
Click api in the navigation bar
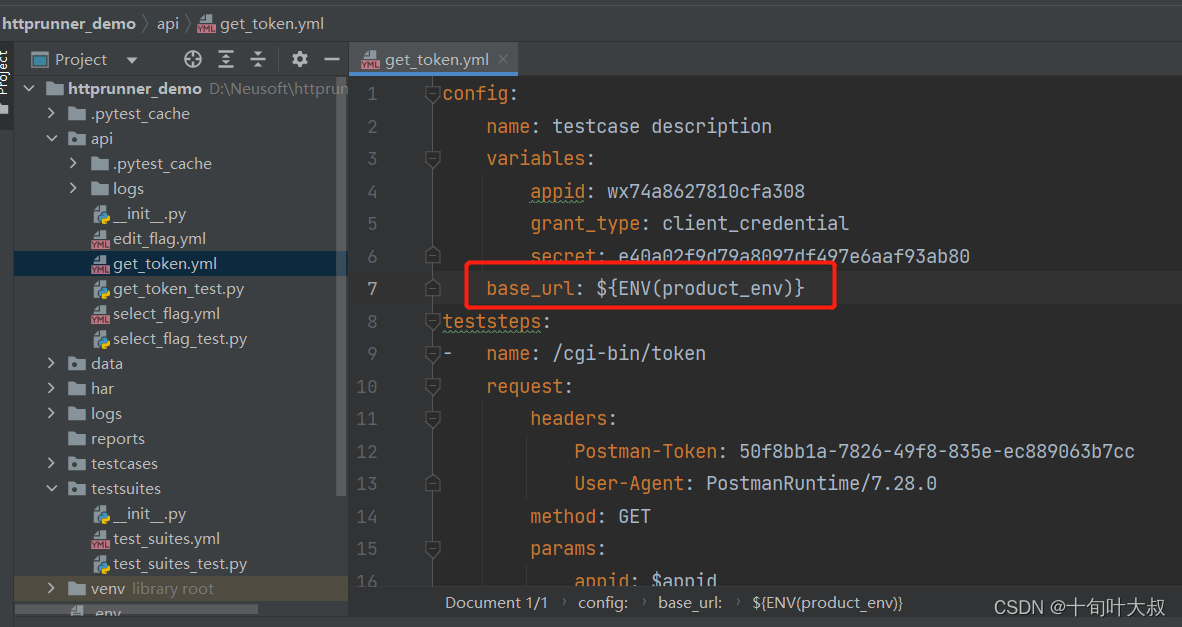pyautogui.click(x=167, y=23)
